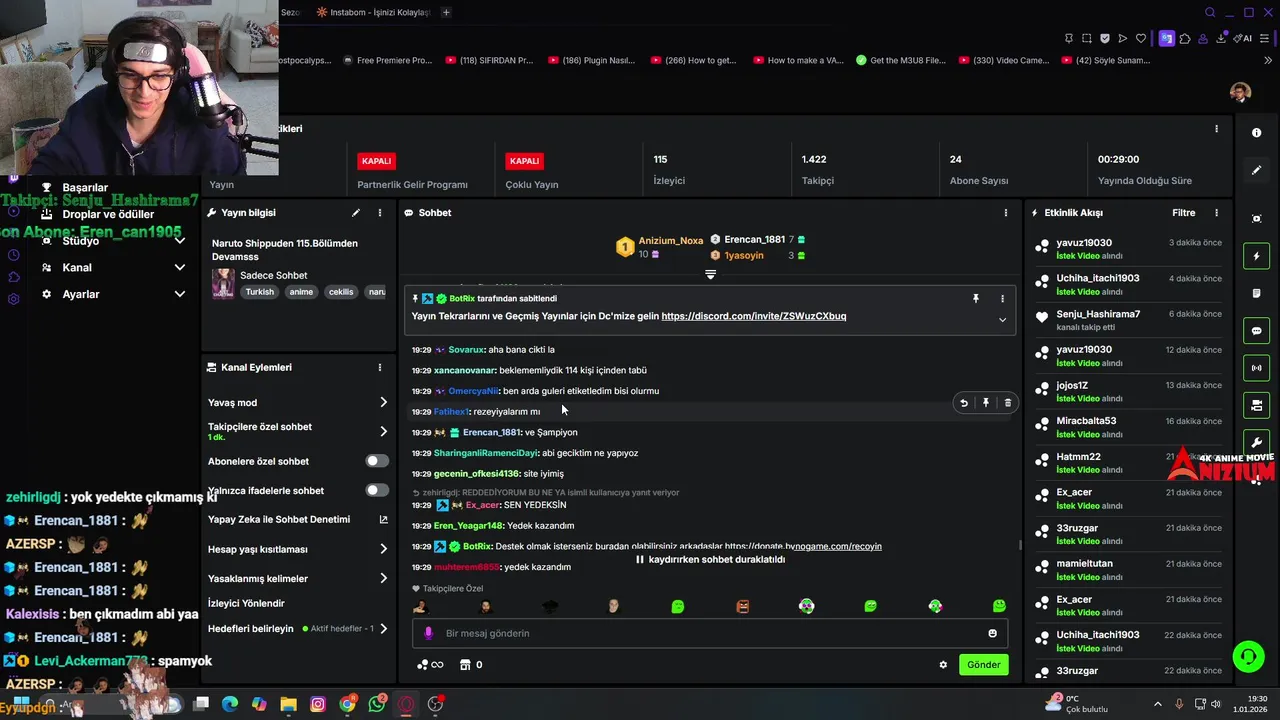Click İzleyici Yönlendir action

(x=246, y=604)
